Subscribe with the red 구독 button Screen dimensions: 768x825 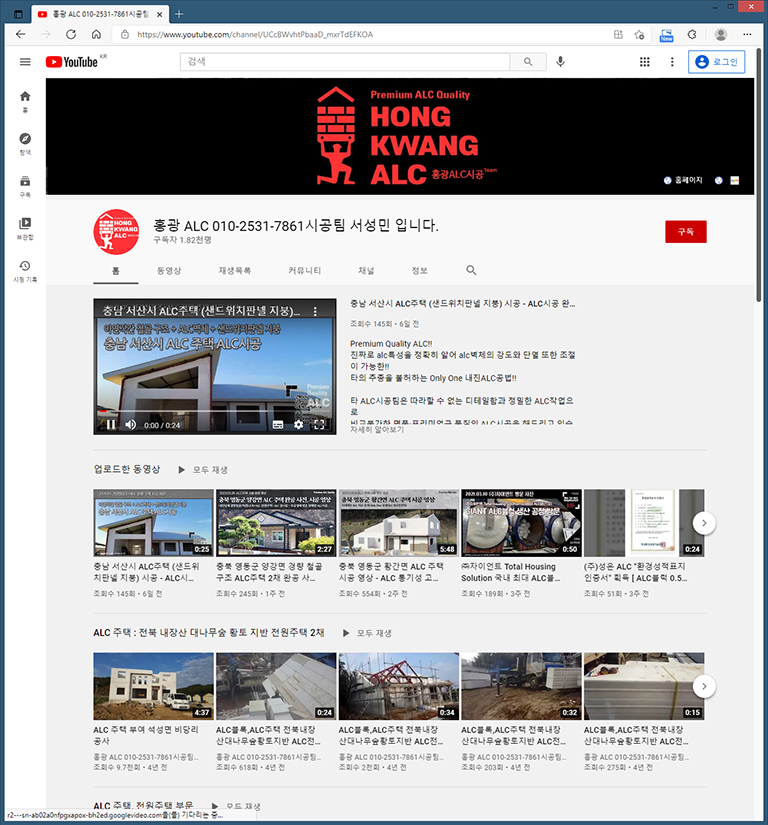685,232
